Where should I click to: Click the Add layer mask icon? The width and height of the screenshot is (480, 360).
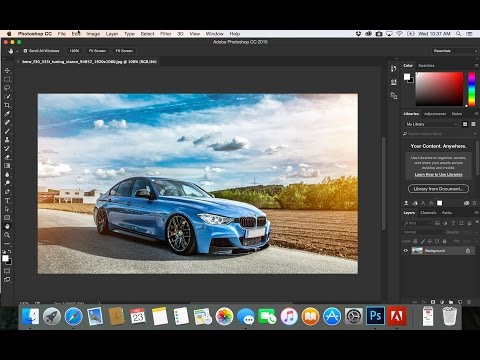pyautogui.click(x=433, y=302)
